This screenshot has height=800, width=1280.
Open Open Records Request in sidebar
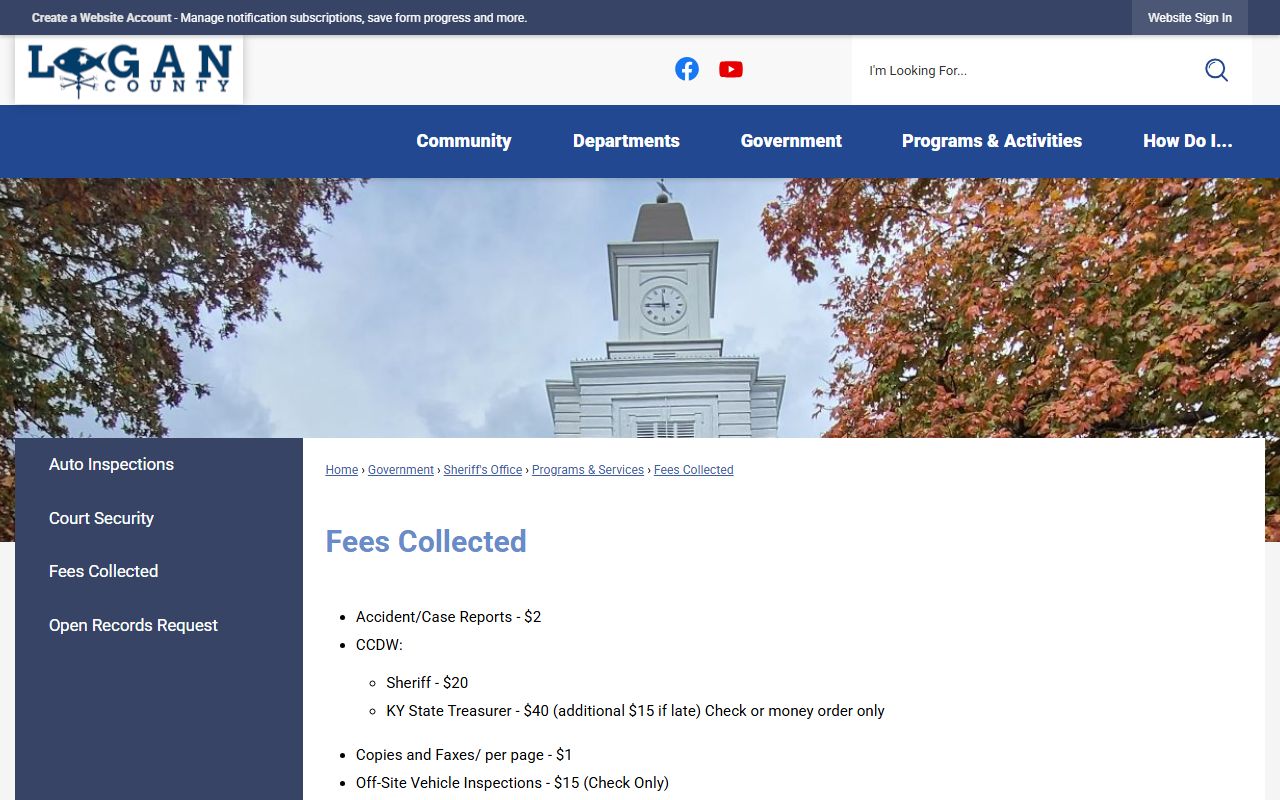[133, 625]
